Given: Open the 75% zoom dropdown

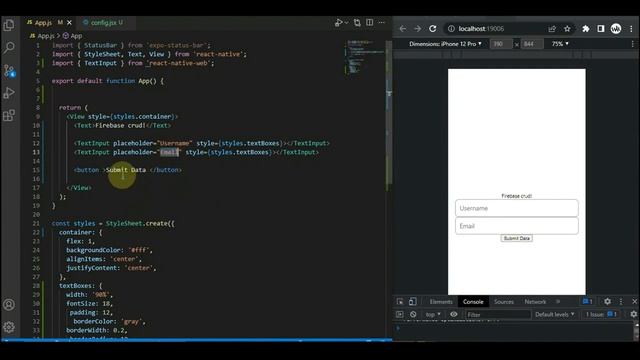Looking at the screenshot, I should pos(560,44).
